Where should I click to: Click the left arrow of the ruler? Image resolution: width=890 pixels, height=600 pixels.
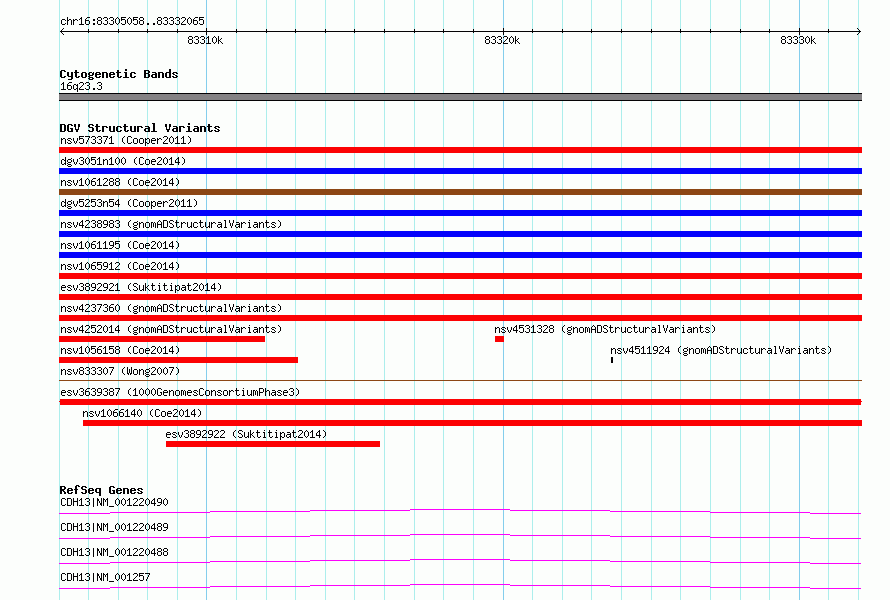click(62, 31)
